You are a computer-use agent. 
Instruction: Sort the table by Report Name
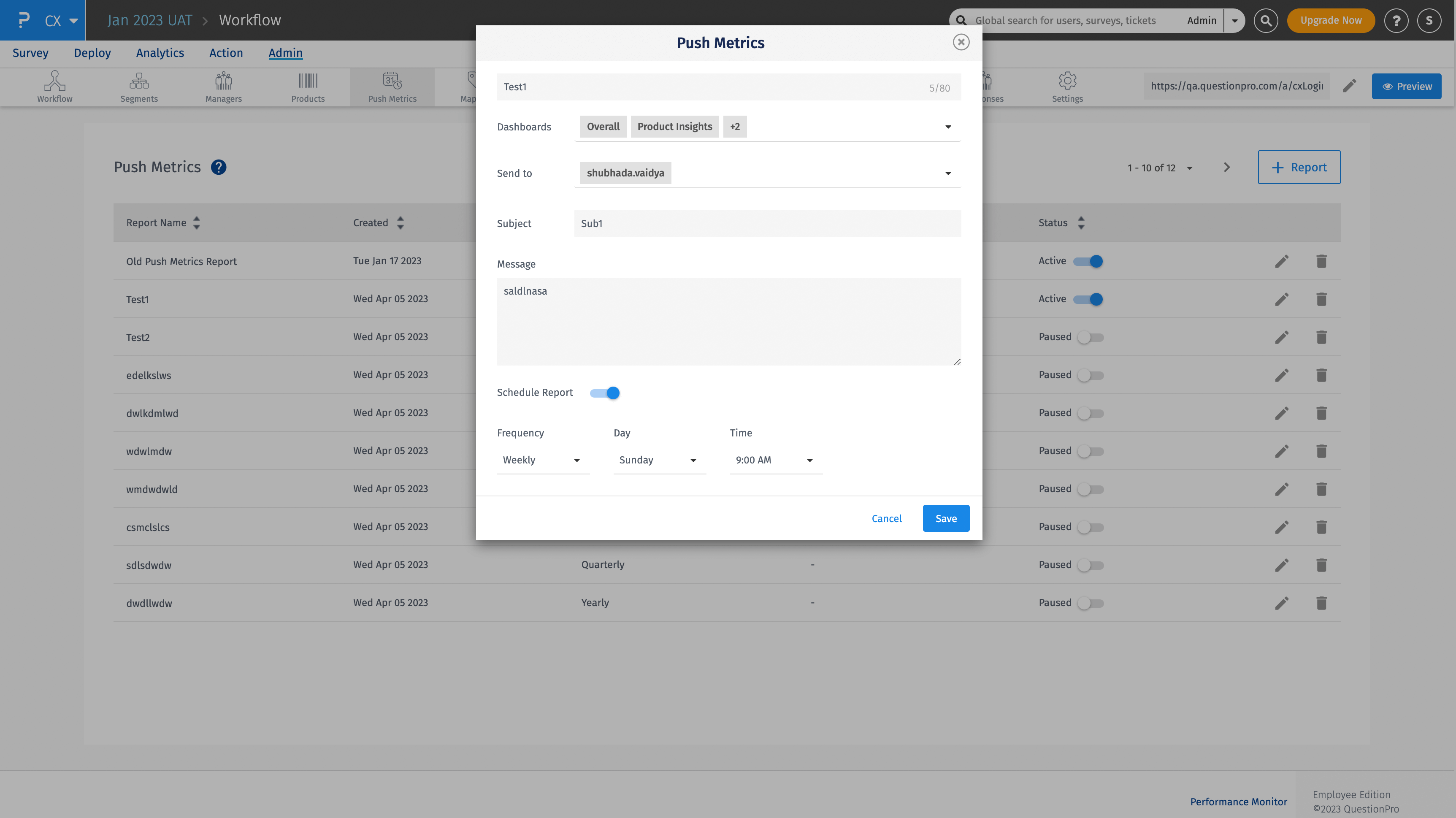[x=196, y=223]
